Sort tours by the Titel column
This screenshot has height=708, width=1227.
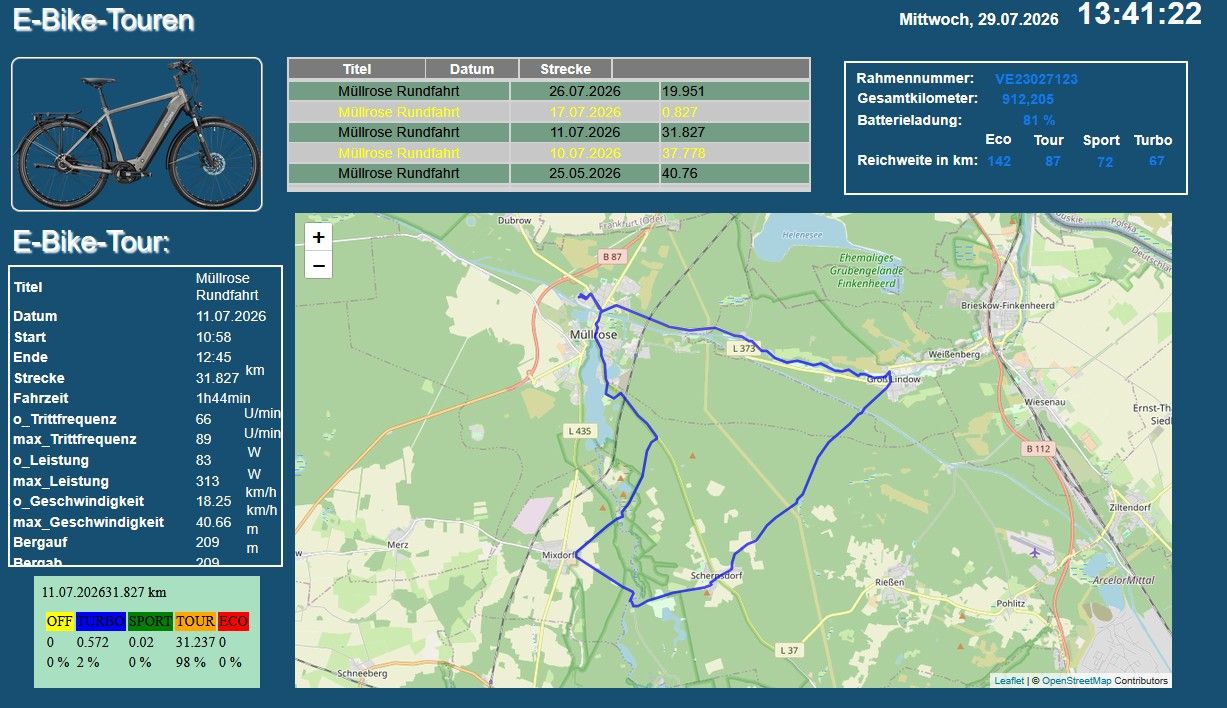(x=357, y=69)
